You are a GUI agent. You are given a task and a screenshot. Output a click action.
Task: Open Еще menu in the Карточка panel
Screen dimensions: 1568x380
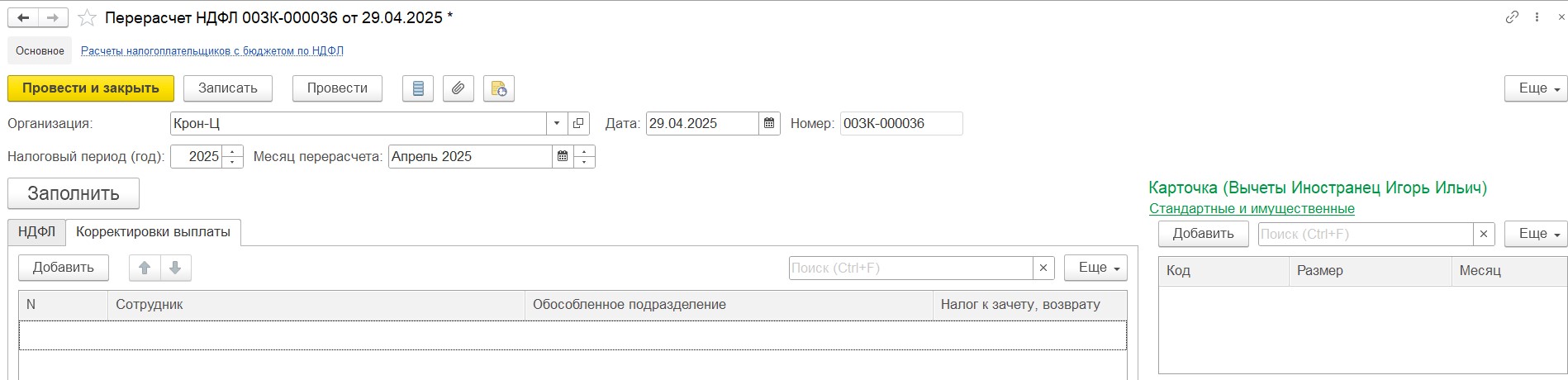pyautogui.click(x=1535, y=234)
